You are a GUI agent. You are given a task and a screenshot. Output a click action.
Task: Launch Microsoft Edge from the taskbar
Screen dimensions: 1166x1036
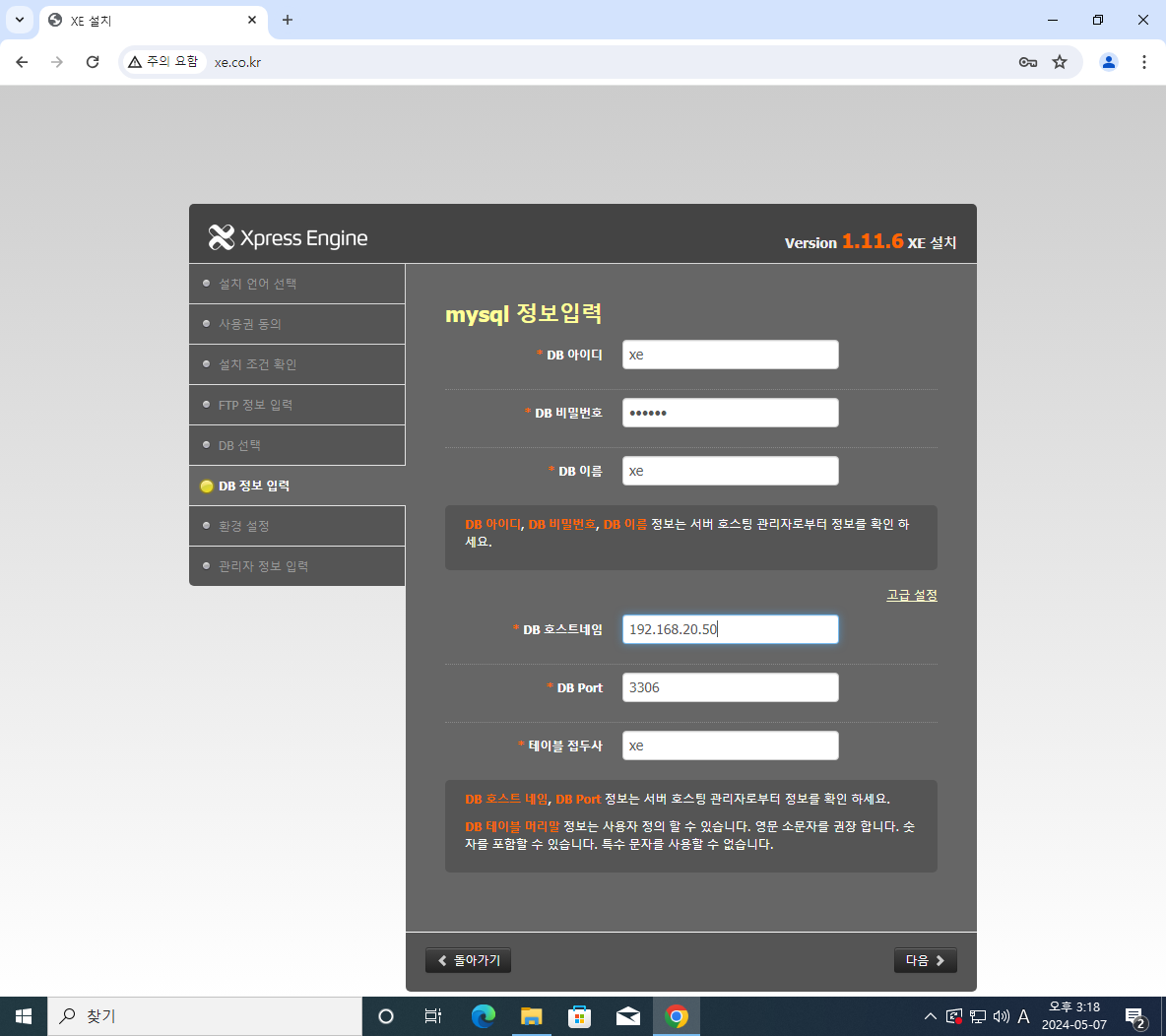coord(484,1016)
